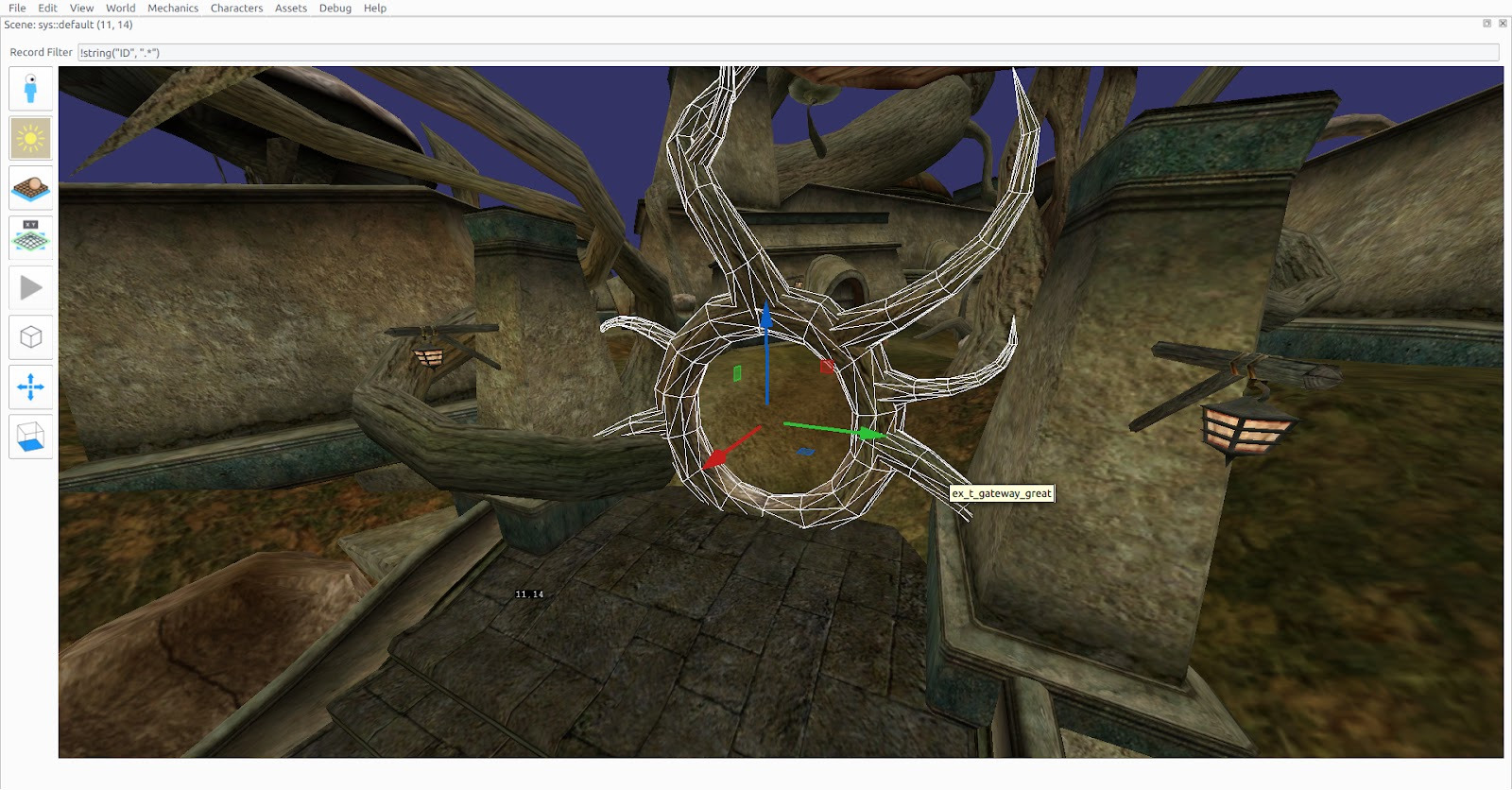
Task: Choose the cube selection mode icon
Action: (31, 337)
